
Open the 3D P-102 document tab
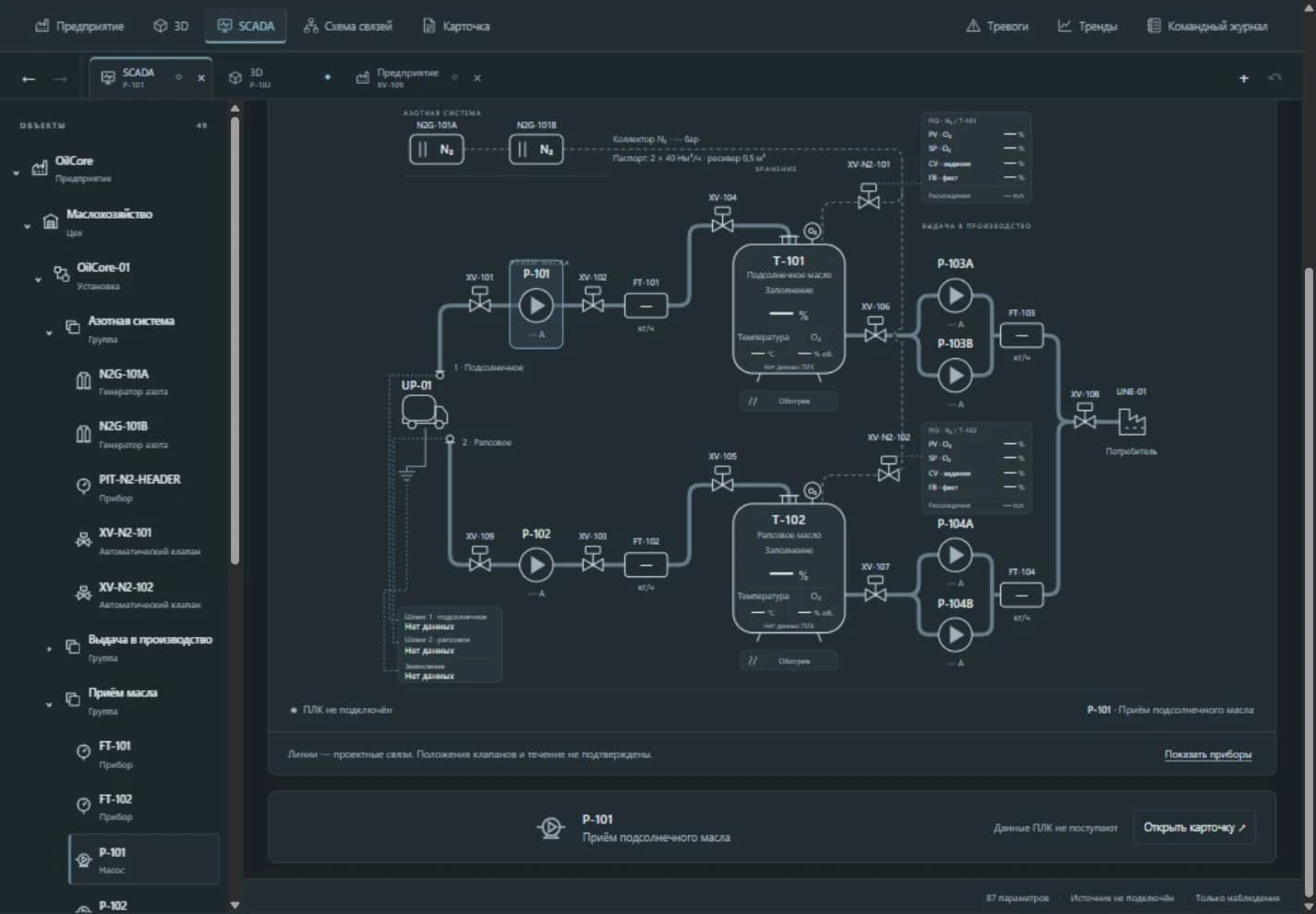click(x=268, y=78)
